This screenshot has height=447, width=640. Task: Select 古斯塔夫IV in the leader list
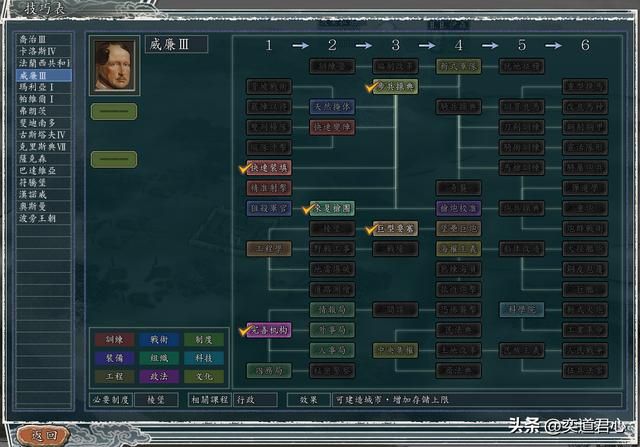tap(44, 135)
